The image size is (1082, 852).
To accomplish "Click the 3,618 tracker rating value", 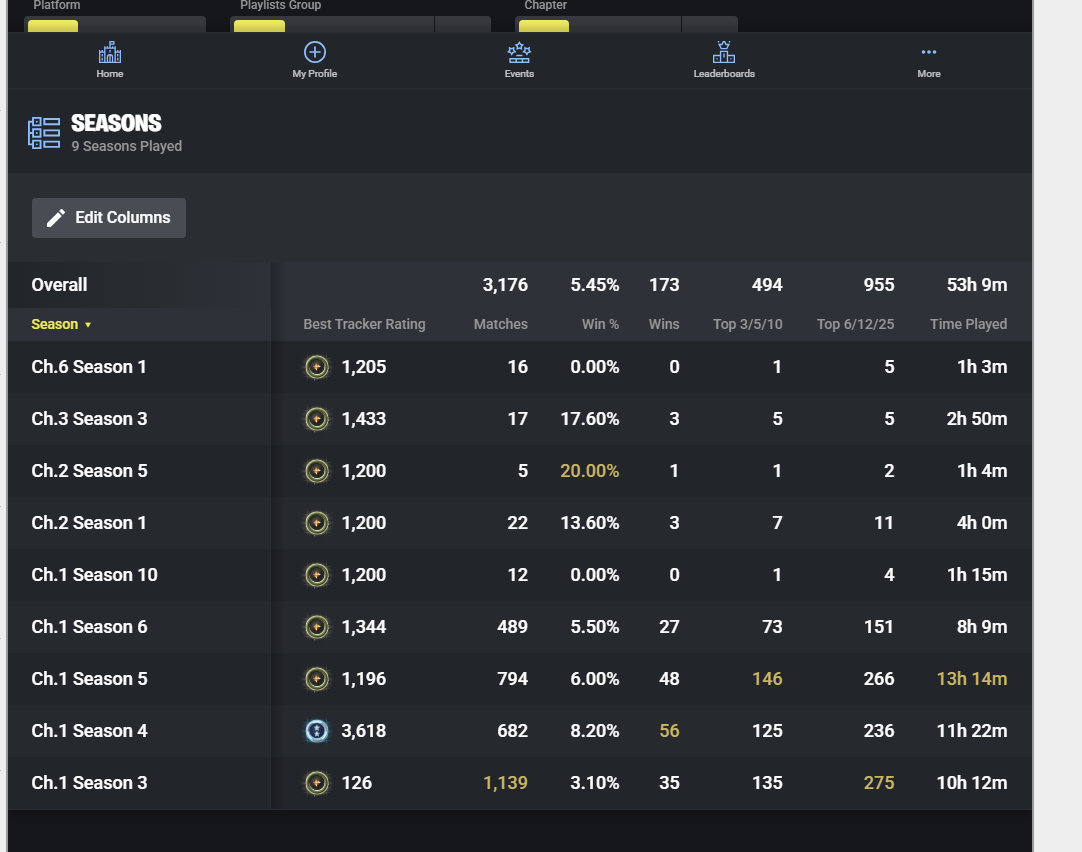I will tap(364, 731).
